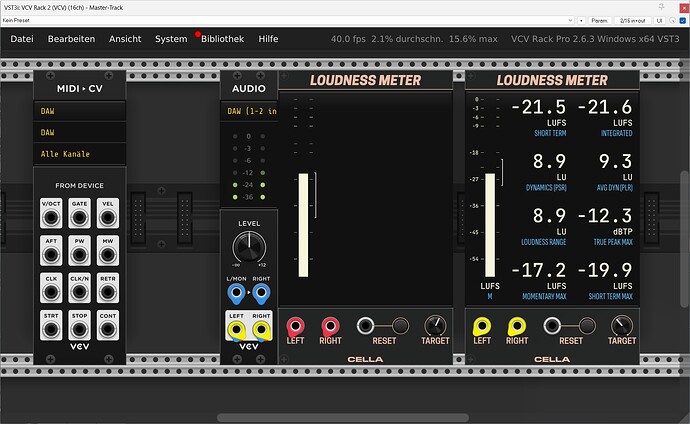Click the red LEFT jack on first Loudness Meter
Image resolution: width=690 pixels, height=424 pixels.
295,326
